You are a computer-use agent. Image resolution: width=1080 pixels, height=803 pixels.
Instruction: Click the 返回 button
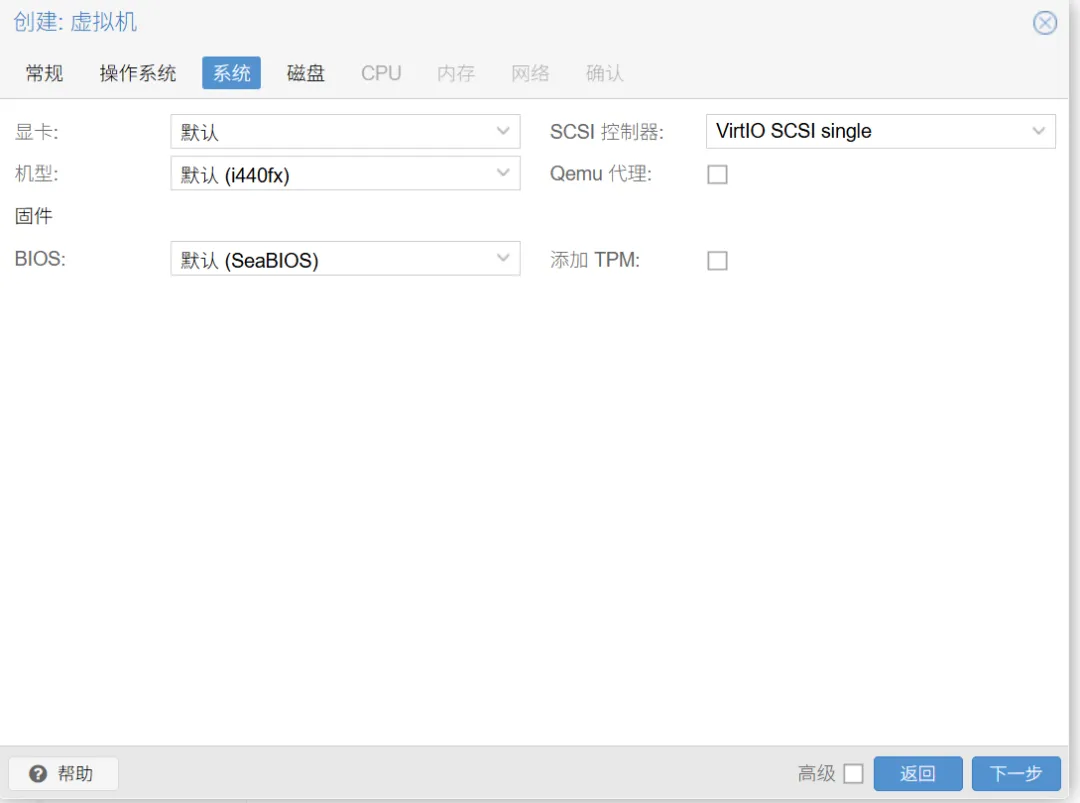click(917, 773)
